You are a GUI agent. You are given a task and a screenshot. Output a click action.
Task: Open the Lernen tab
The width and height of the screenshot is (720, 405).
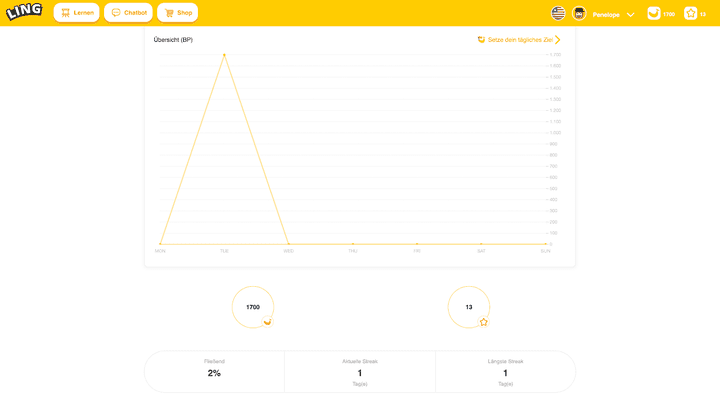(77, 13)
